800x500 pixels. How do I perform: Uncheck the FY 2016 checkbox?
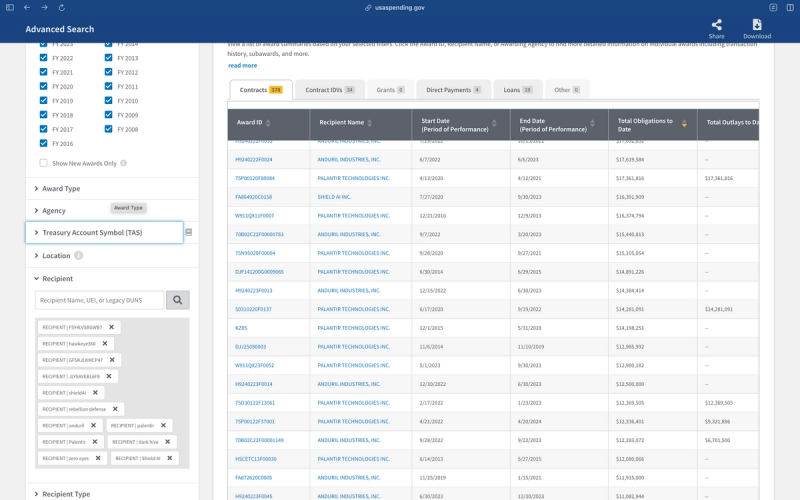point(43,143)
